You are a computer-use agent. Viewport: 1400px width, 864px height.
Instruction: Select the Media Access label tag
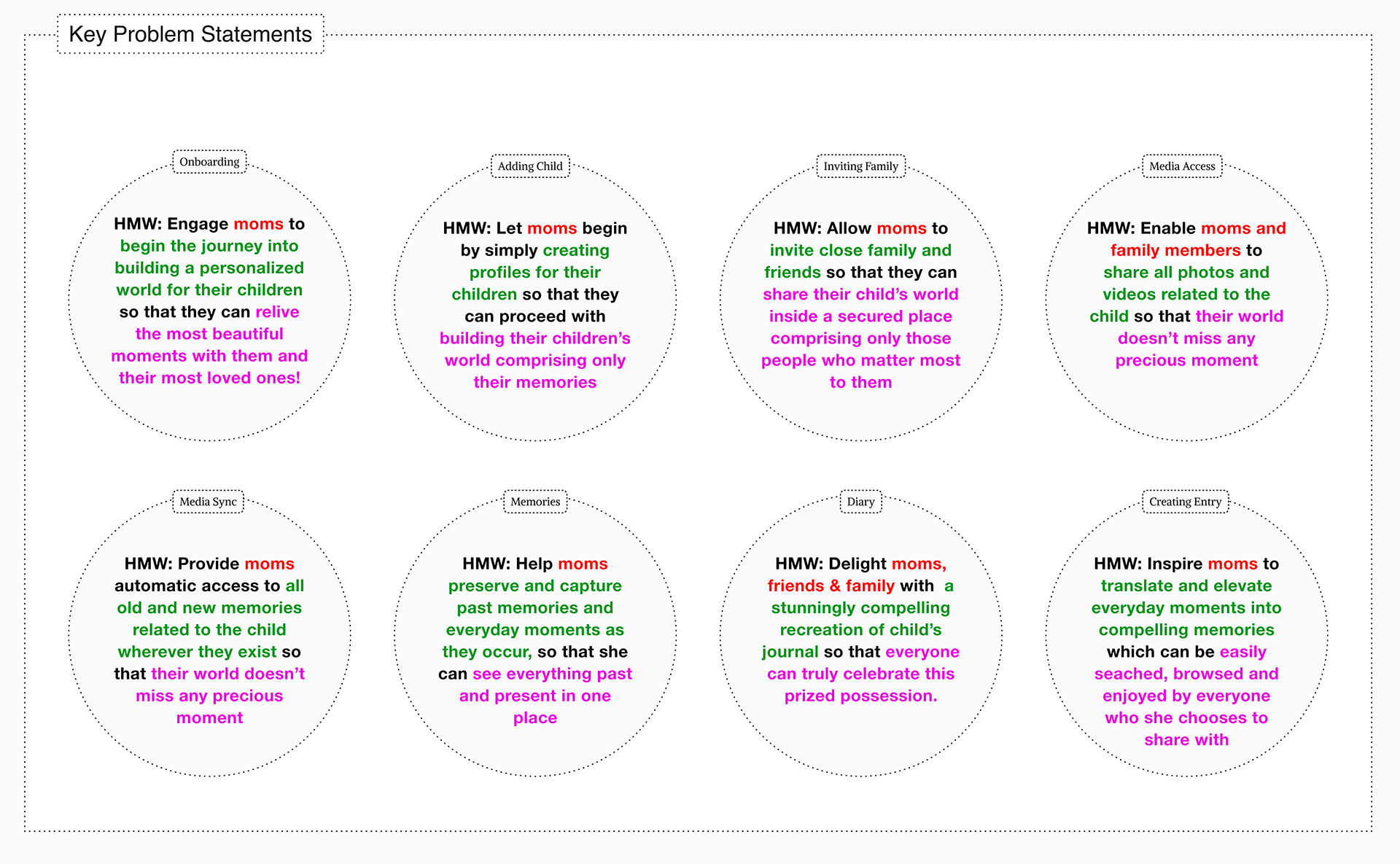[1182, 166]
